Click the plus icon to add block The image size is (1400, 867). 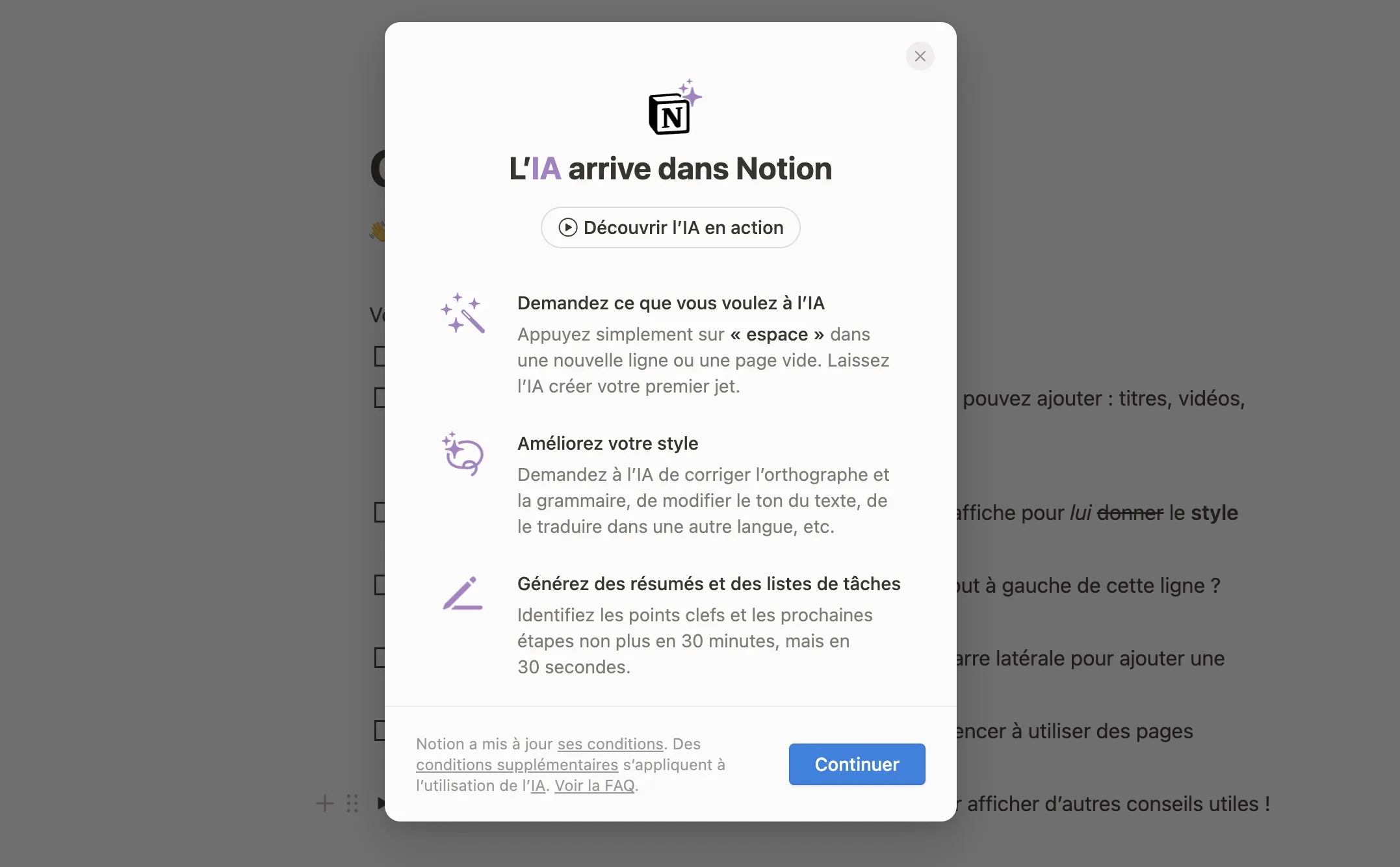pos(325,803)
